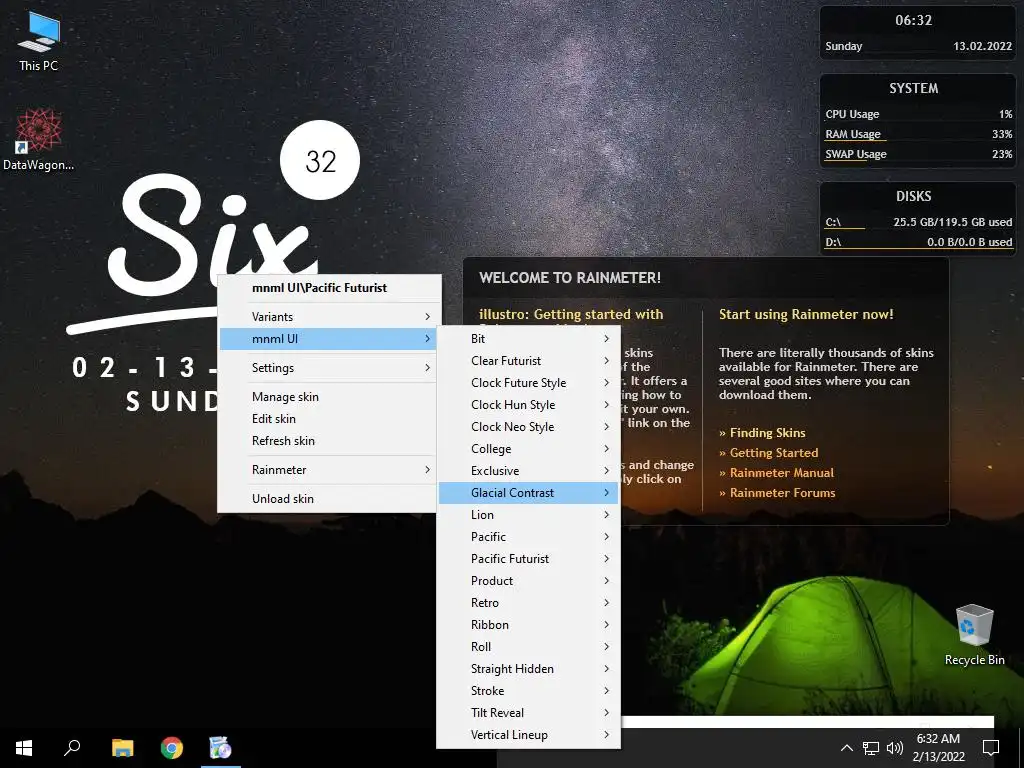
Task: Open the Product skin submenu
Action: [x=528, y=581]
